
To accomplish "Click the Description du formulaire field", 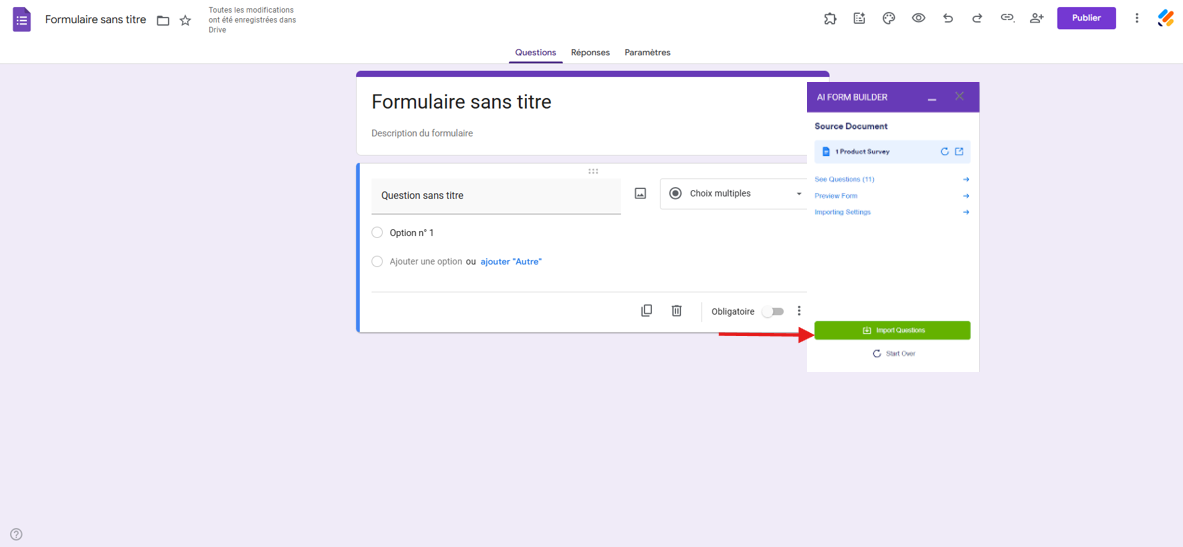I will pyautogui.click(x=422, y=134).
